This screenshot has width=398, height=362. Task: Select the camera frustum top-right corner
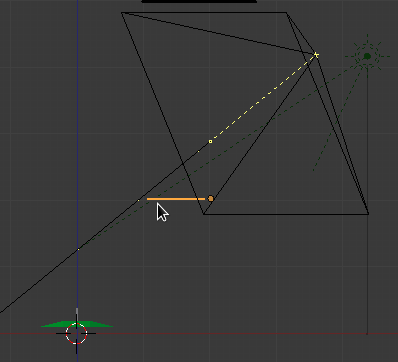(x=286, y=13)
